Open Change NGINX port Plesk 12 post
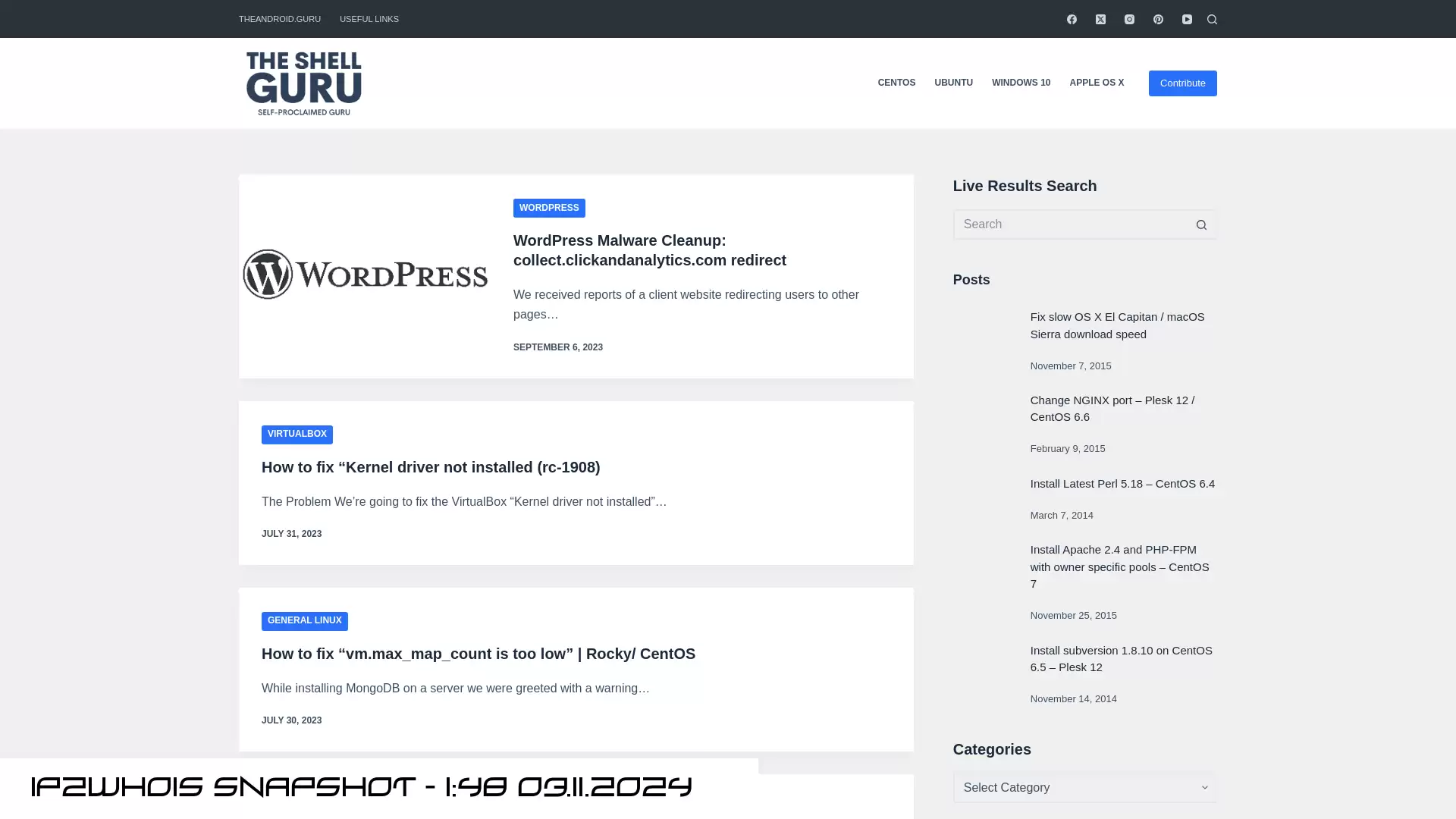1456x819 pixels. (x=1112, y=409)
